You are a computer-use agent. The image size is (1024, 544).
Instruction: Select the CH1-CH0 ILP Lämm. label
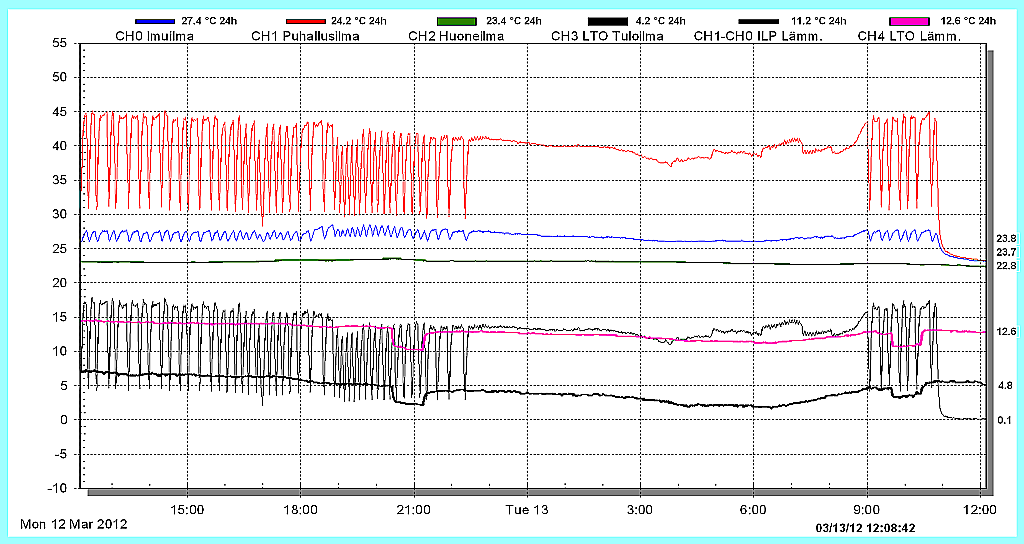758,37
